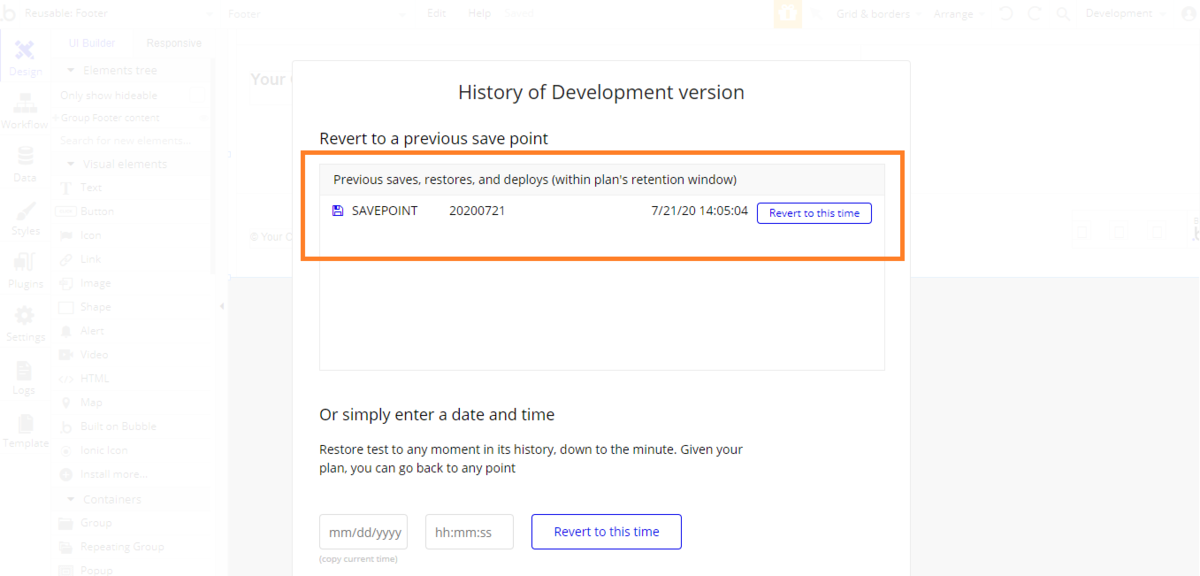Switch to the Responsive tab

[x=174, y=43]
